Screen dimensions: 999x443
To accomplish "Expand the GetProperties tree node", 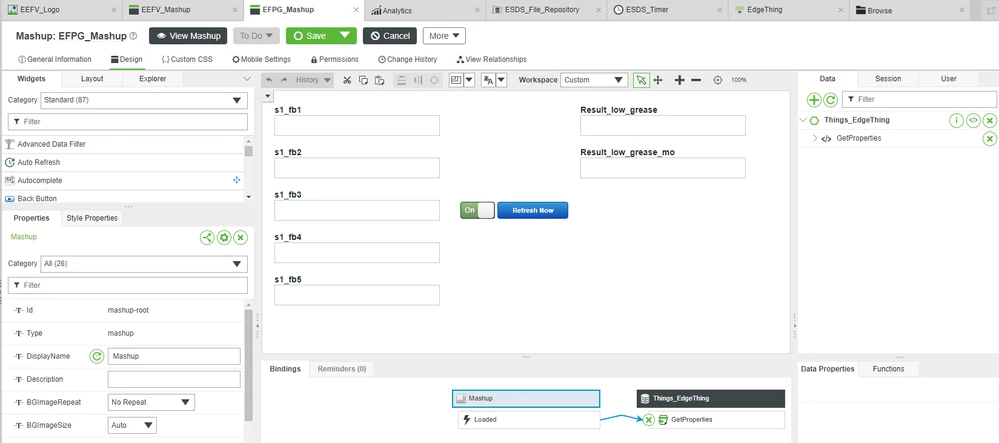I will coord(814,138).
